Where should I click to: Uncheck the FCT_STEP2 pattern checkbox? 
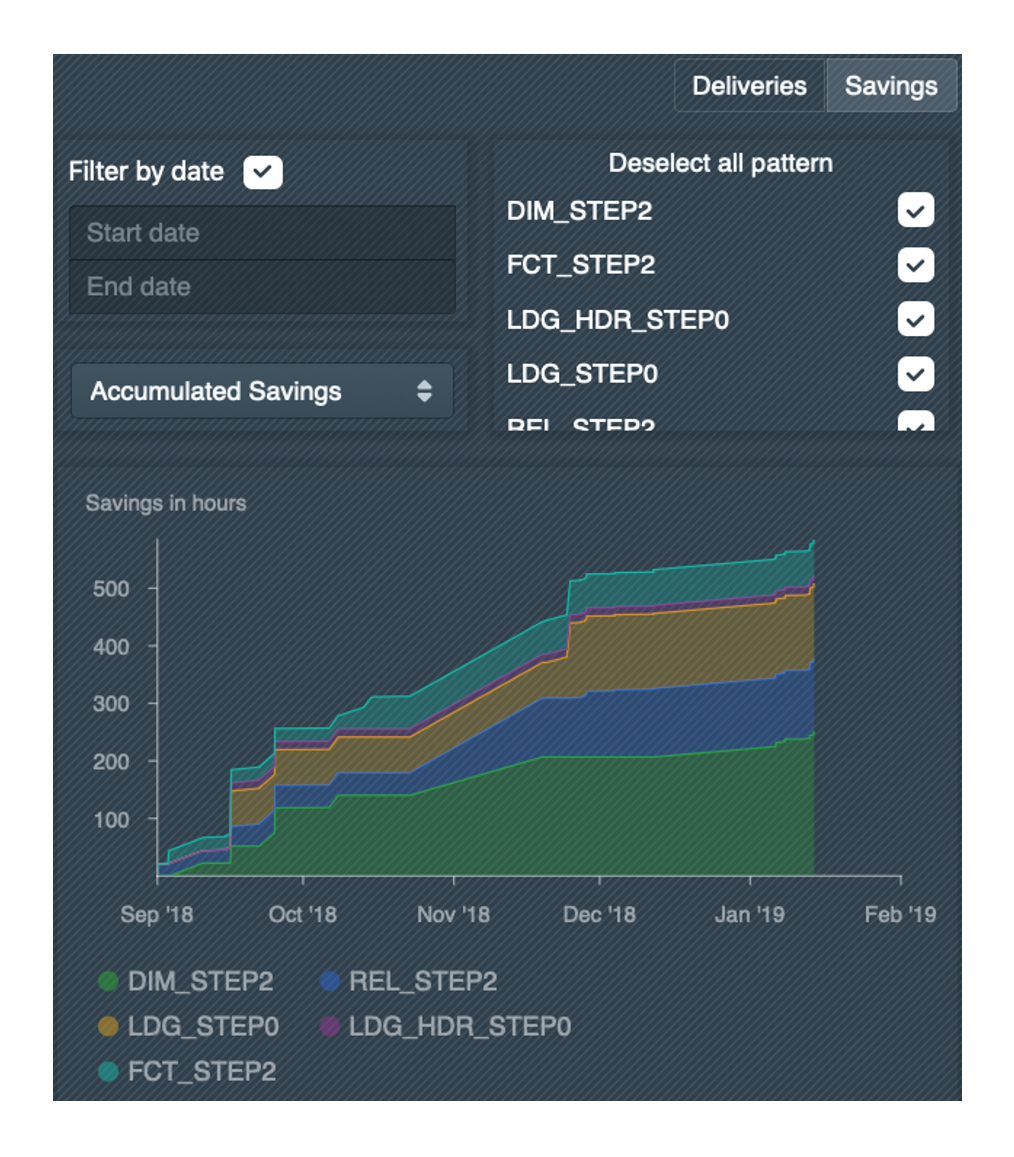(915, 265)
